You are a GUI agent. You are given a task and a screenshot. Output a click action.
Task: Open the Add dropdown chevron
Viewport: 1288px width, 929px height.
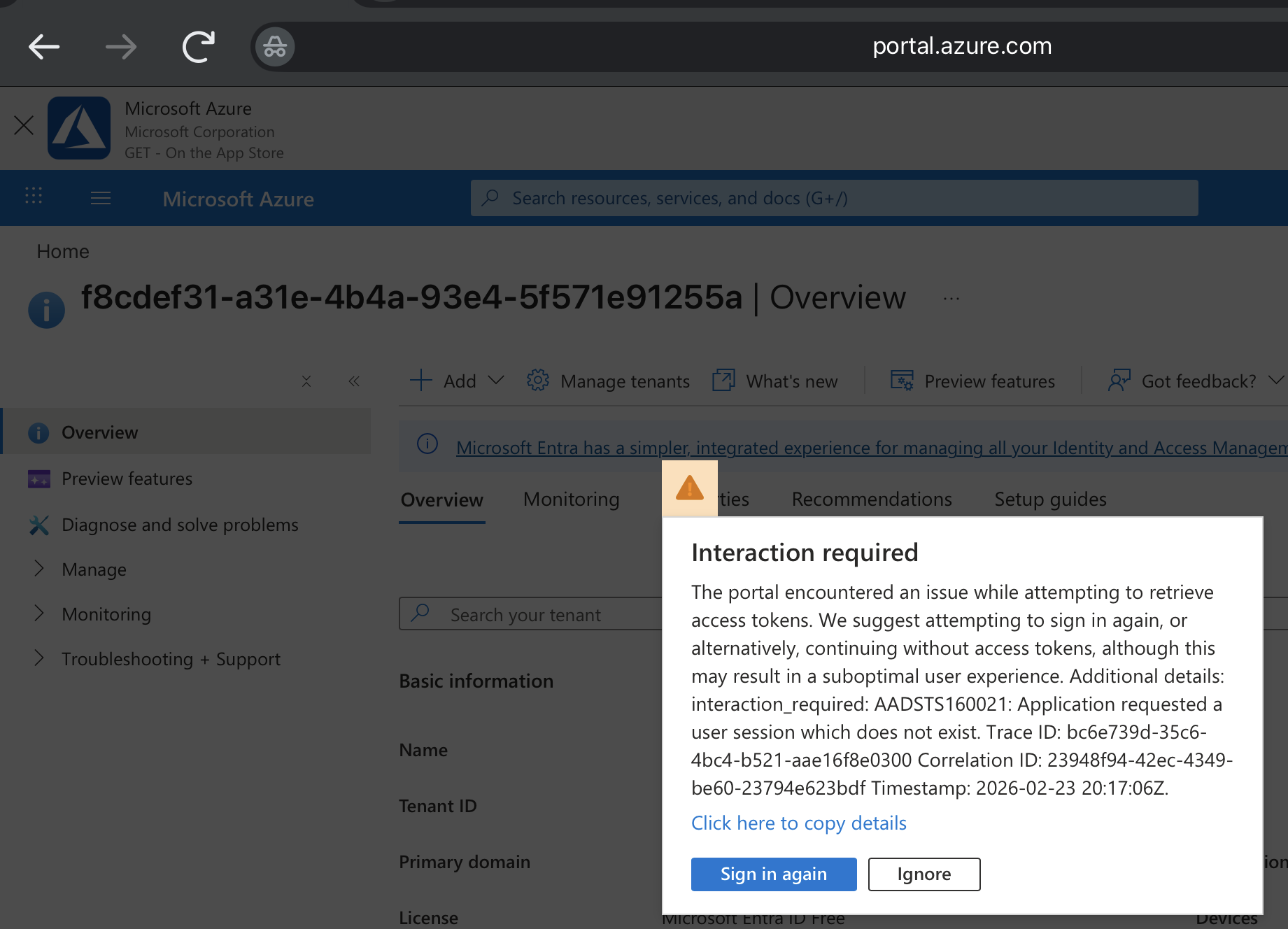496,380
